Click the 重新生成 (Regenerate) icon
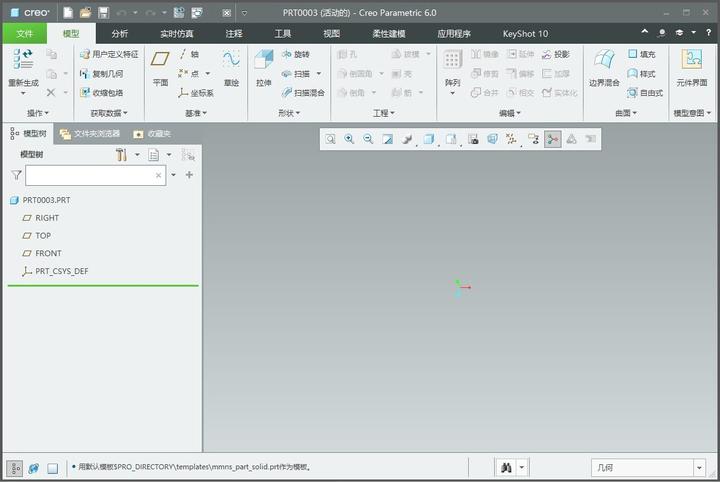The image size is (720, 482). tap(23, 60)
